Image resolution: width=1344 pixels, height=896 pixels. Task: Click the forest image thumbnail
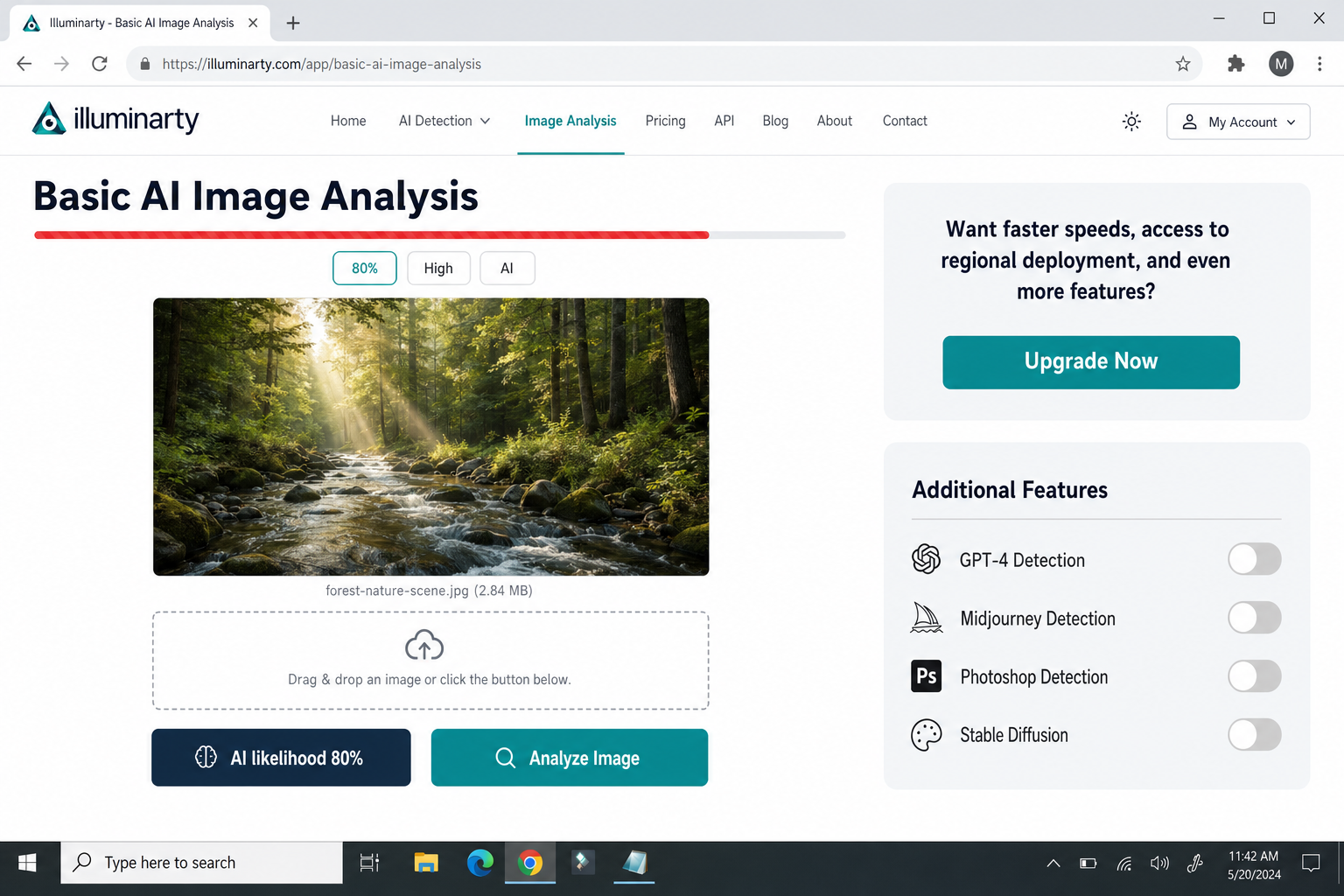(x=430, y=437)
